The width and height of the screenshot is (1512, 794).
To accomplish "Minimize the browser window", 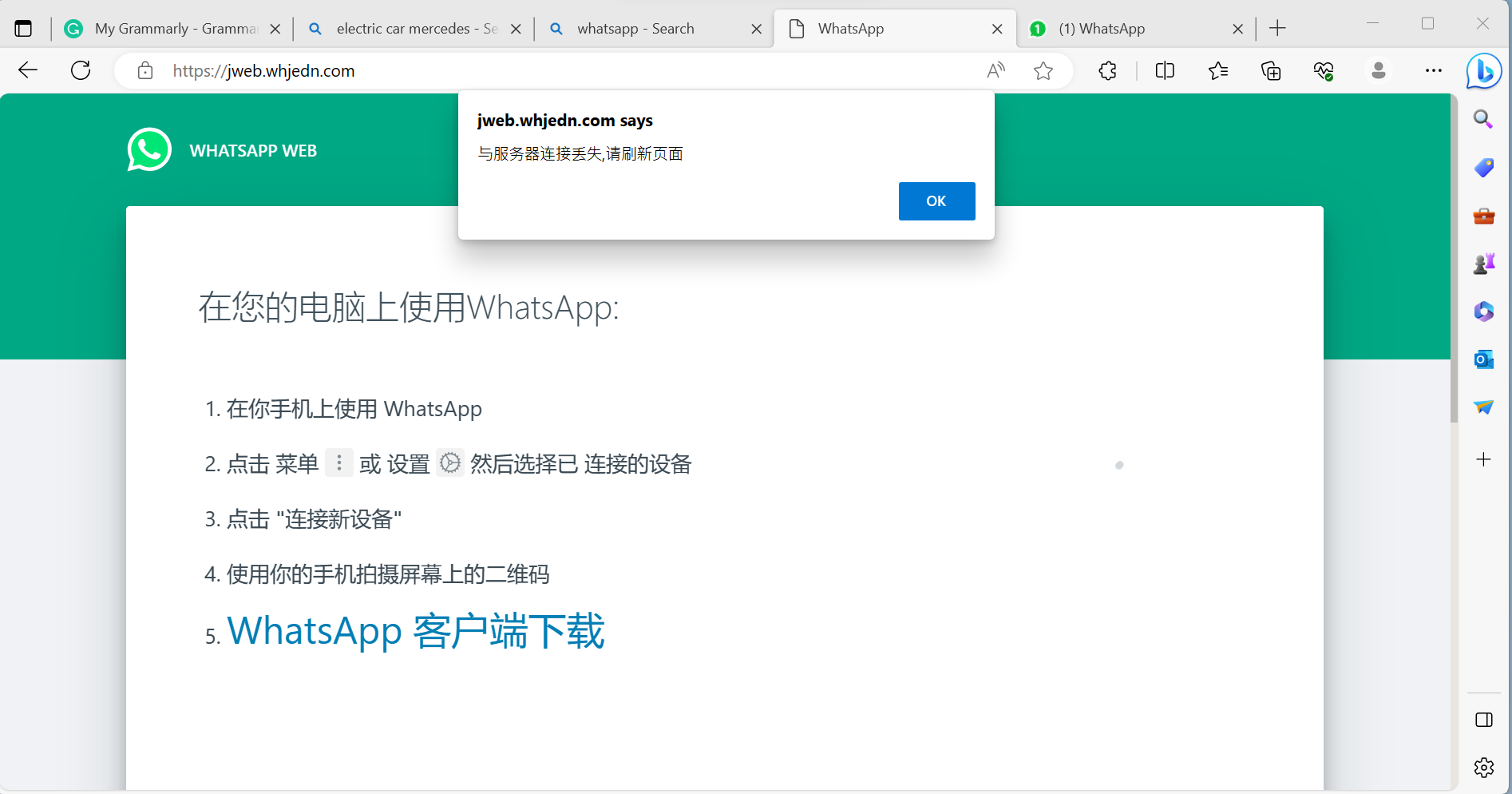I will click(1373, 24).
